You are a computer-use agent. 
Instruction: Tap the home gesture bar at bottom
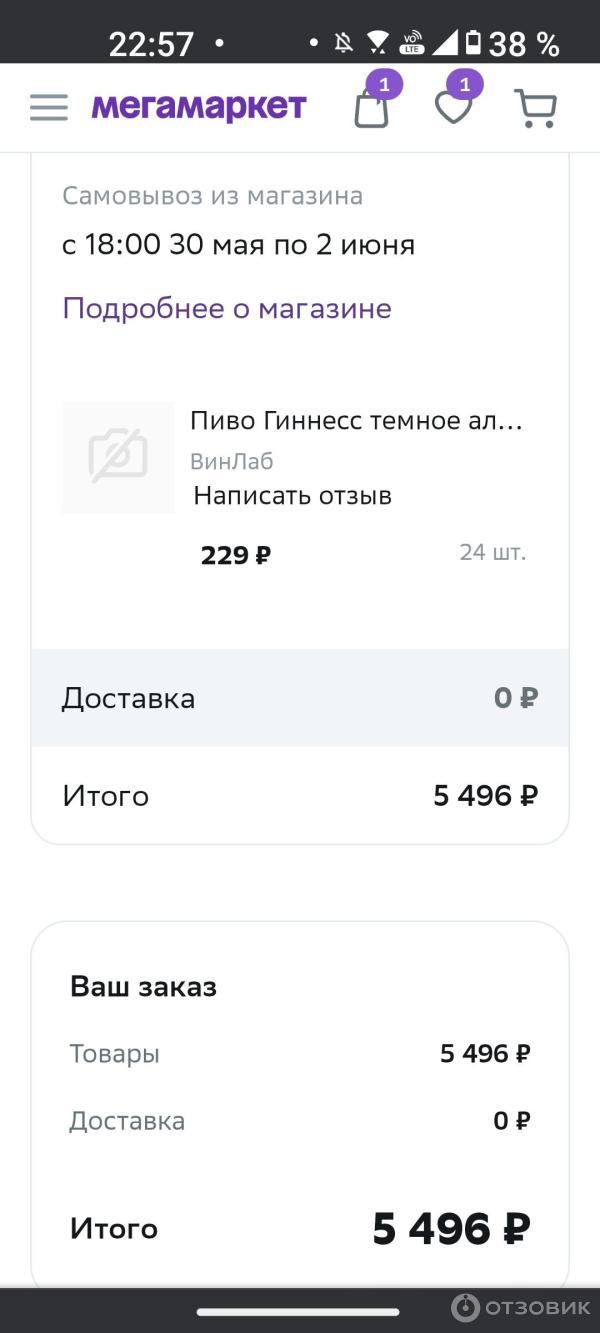298,1312
